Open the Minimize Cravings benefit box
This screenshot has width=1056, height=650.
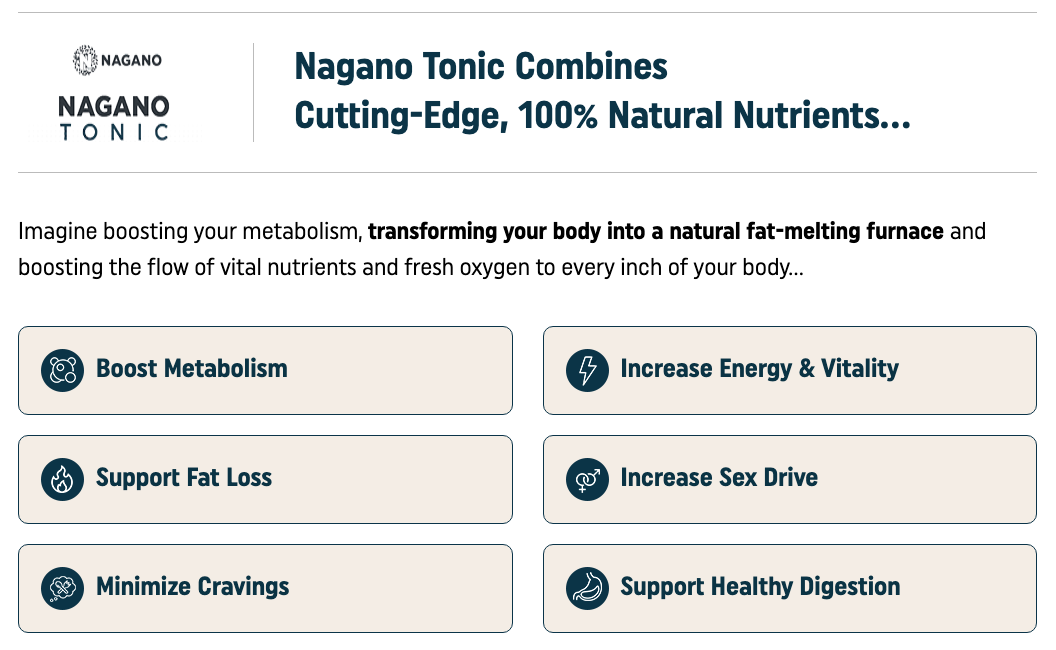265,588
